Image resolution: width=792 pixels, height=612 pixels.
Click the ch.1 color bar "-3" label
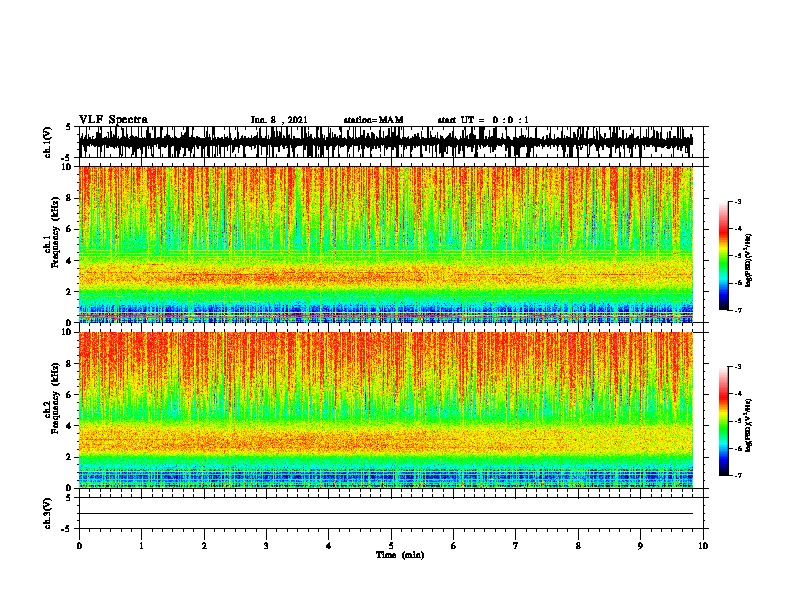738,201
